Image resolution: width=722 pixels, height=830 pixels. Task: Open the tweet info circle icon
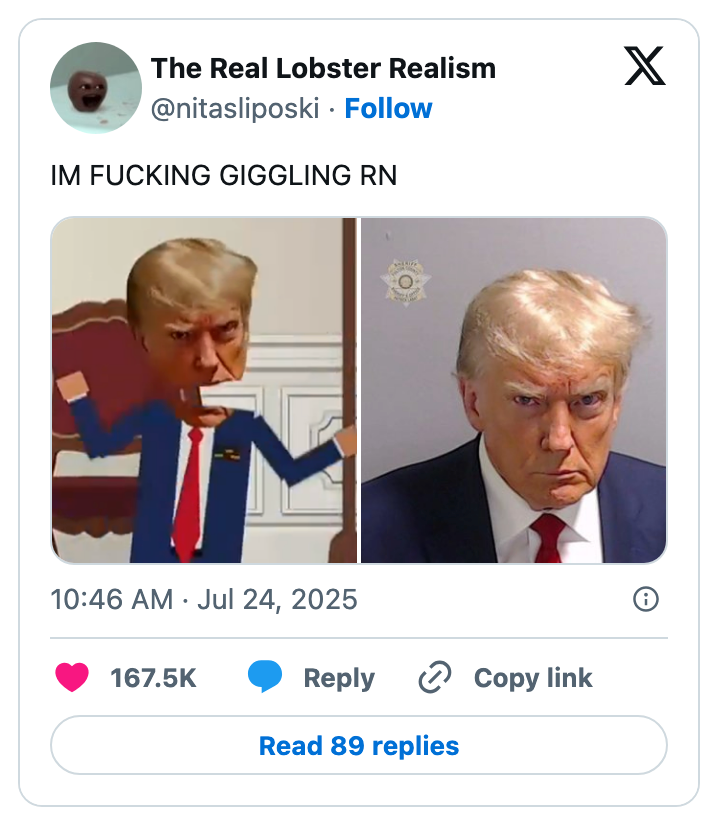click(x=646, y=599)
